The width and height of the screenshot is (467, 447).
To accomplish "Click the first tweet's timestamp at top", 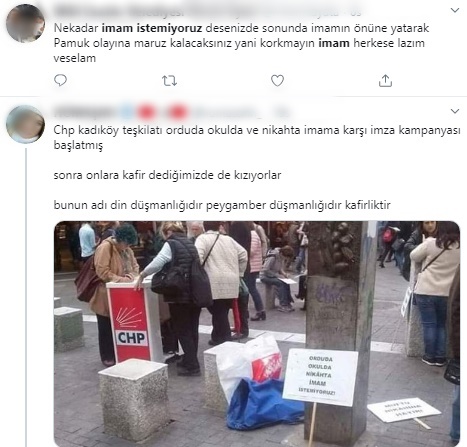I will point(356,13).
